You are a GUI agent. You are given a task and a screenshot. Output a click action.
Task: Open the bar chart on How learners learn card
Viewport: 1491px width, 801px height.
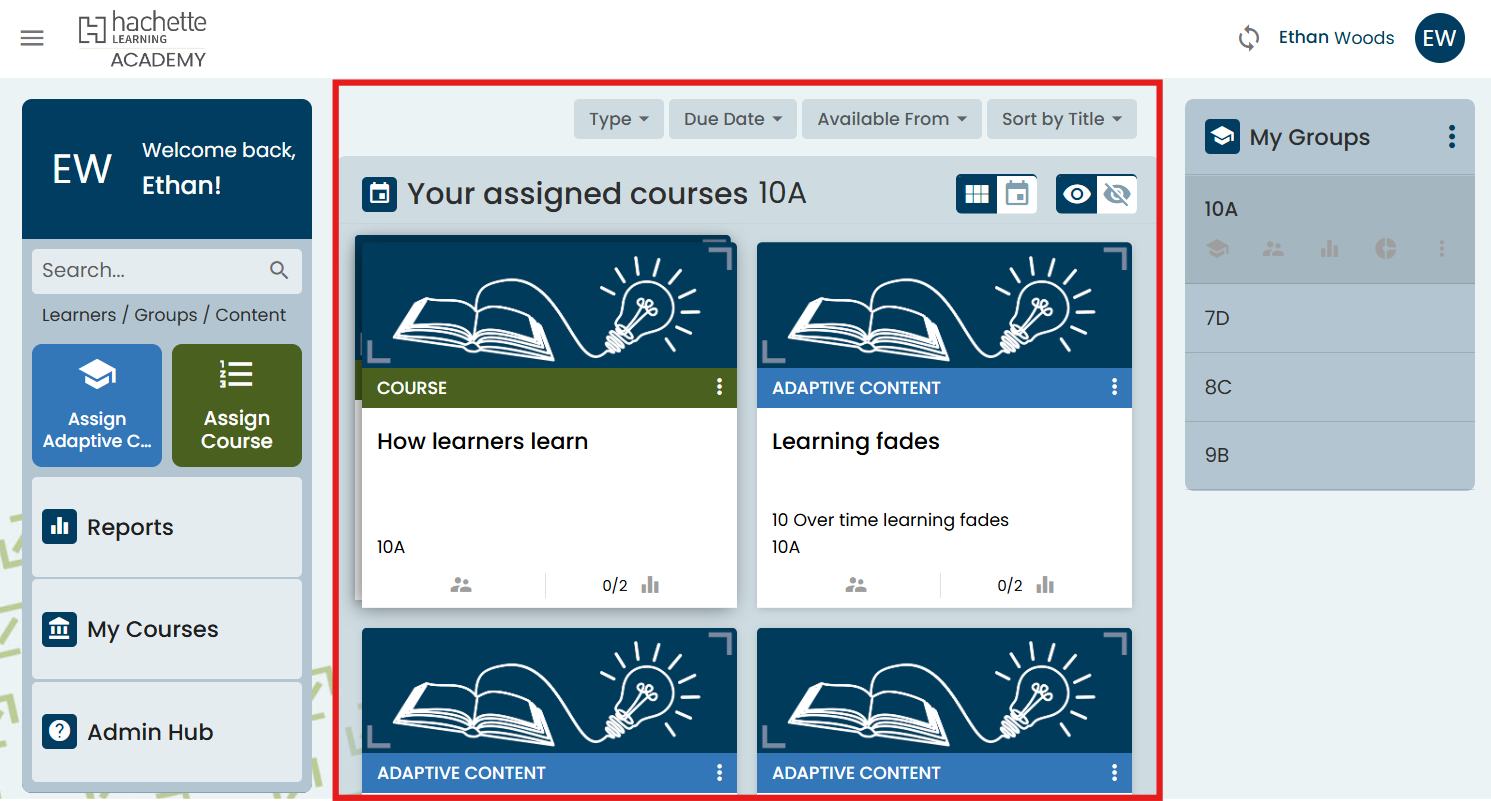coord(650,585)
